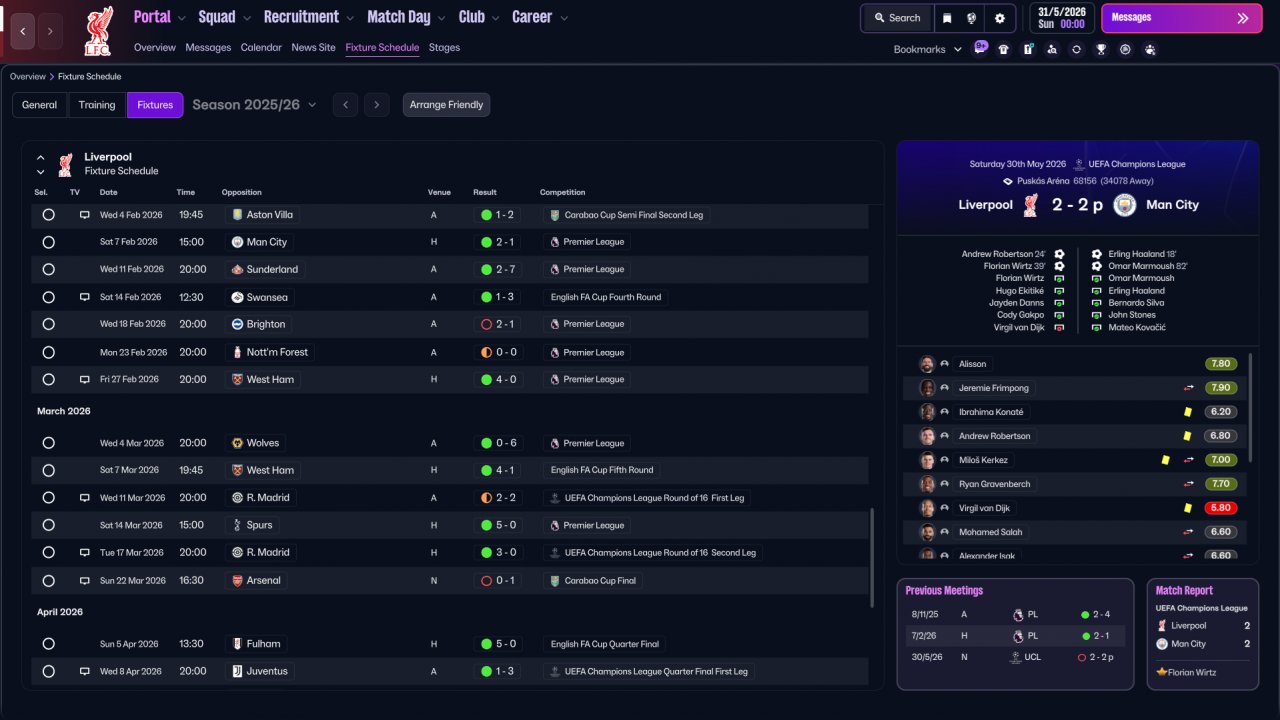
Task: Go to the next season arrow button
Action: tap(376, 105)
